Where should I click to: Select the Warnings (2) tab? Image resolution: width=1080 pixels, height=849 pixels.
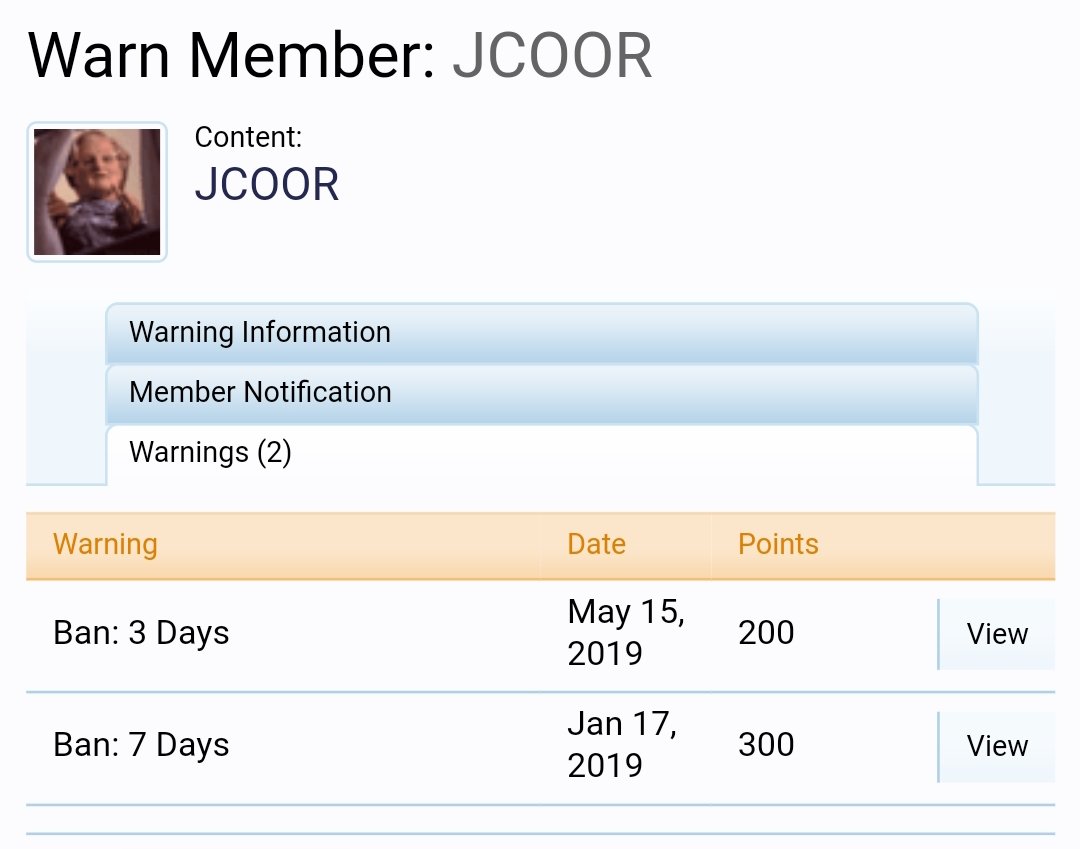pos(541,454)
